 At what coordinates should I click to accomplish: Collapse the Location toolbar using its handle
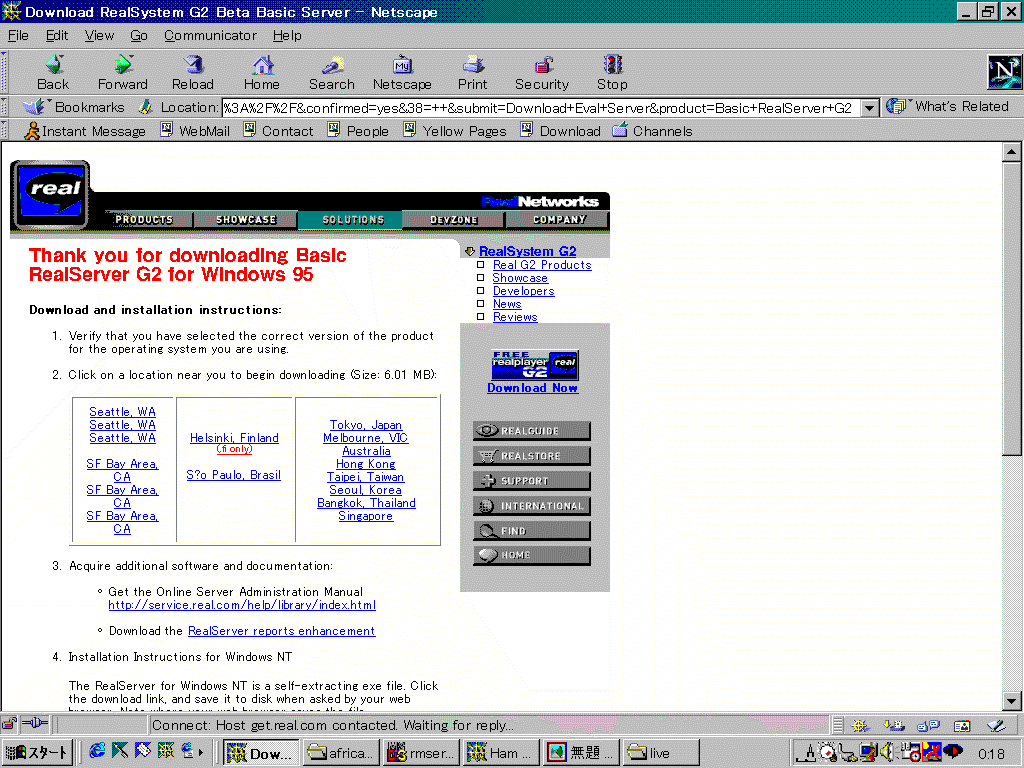tap(4, 106)
